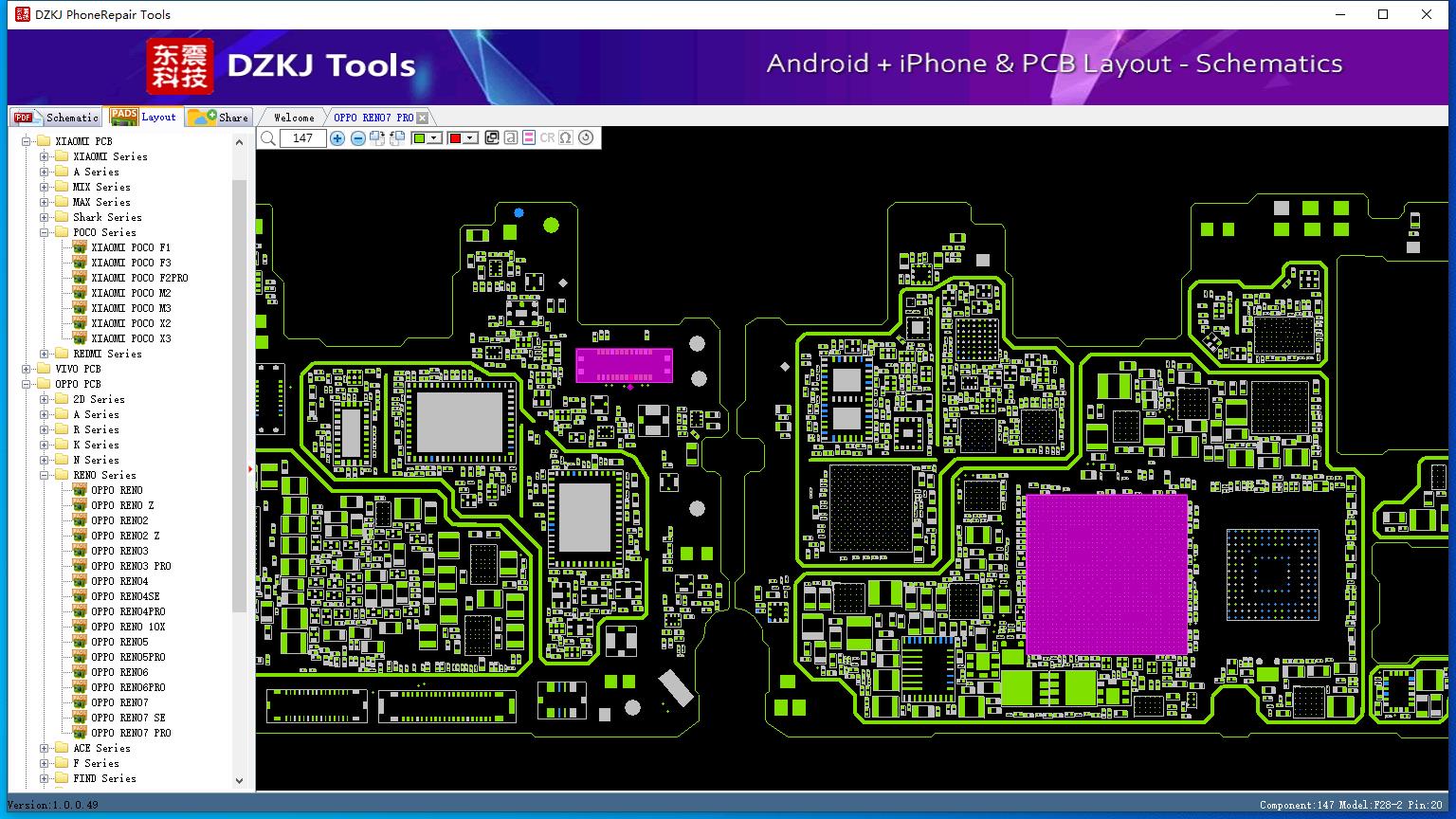Click the red splitter arrow to collapse sidebar
The height and width of the screenshot is (819, 1456).
tap(251, 468)
